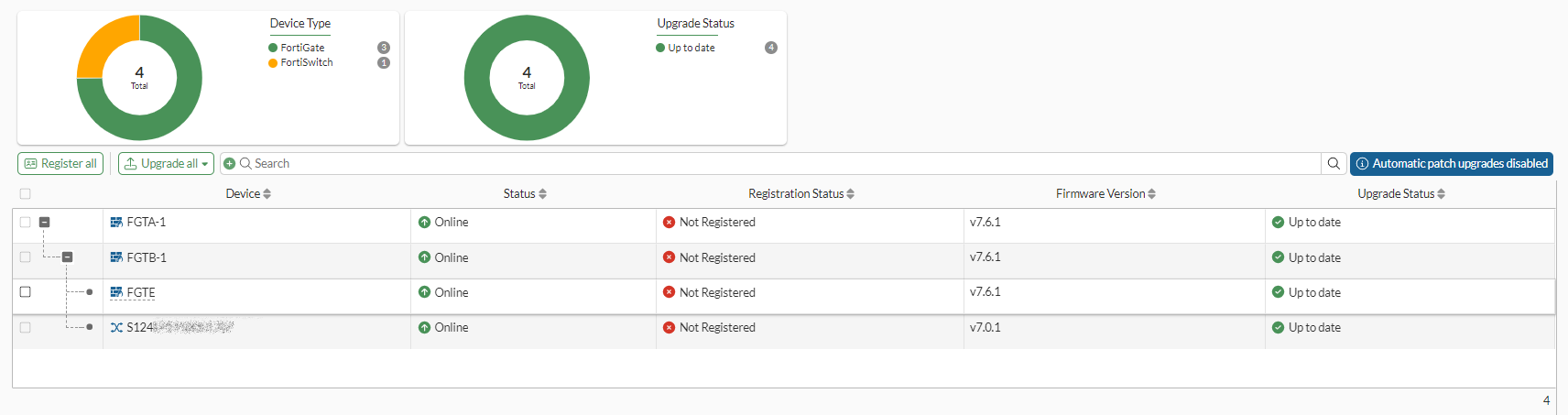Sort the table by Firmware Version column
The image size is (1568, 415).
pyautogui.click(x=1105, y=194)
